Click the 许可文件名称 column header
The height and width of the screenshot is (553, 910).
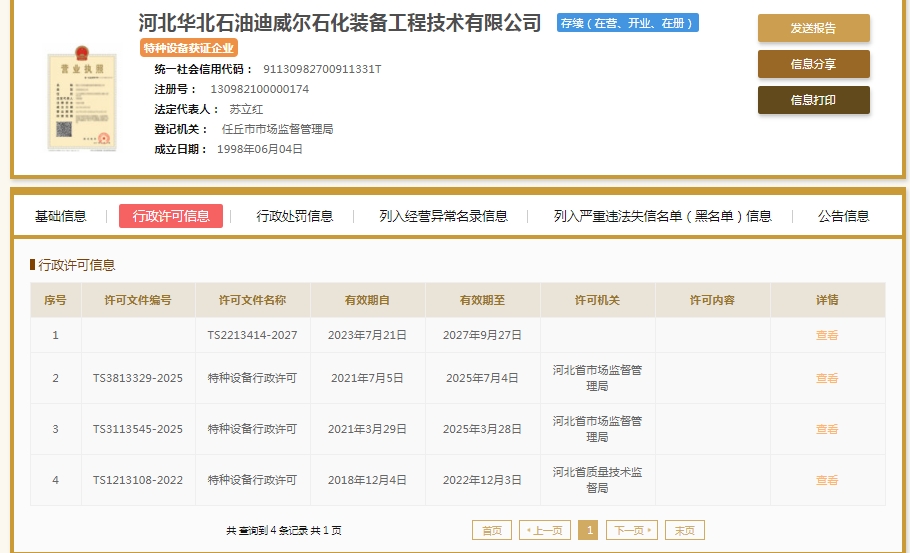[x=252, y=300]
